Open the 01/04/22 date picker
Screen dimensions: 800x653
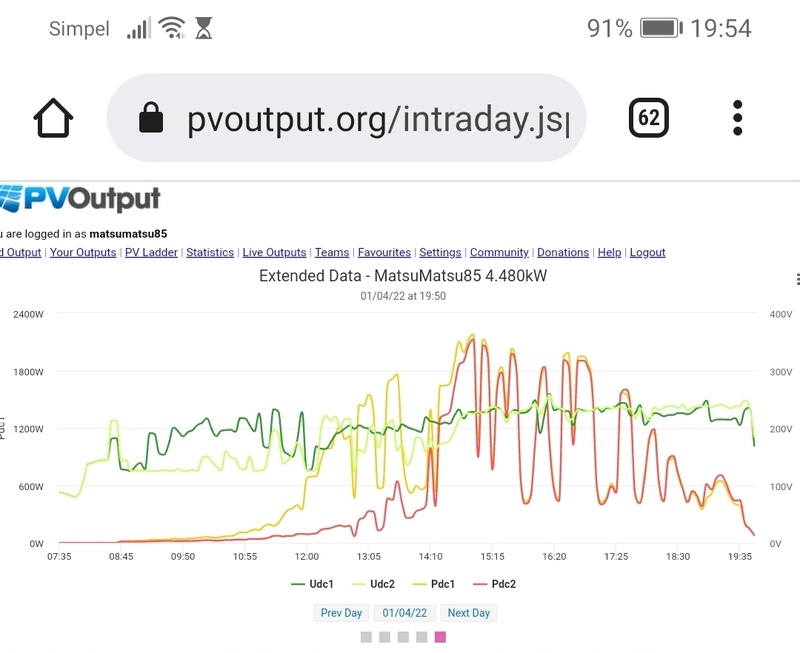tap(405, 613)
